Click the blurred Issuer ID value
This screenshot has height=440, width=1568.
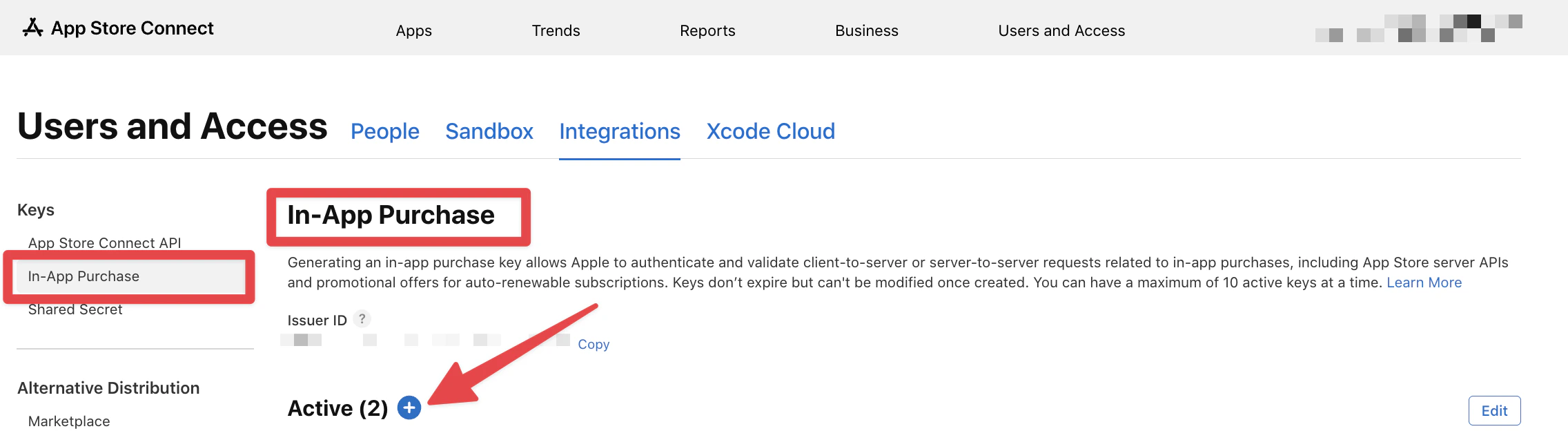(425, 340)
